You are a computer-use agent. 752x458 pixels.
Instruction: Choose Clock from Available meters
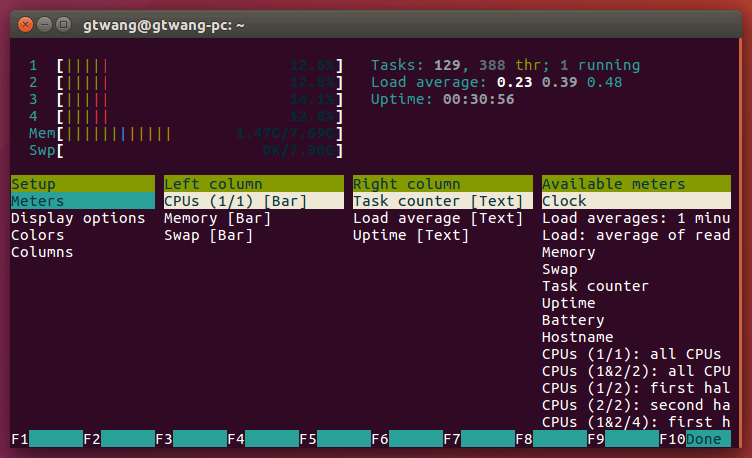click(564, 201)
